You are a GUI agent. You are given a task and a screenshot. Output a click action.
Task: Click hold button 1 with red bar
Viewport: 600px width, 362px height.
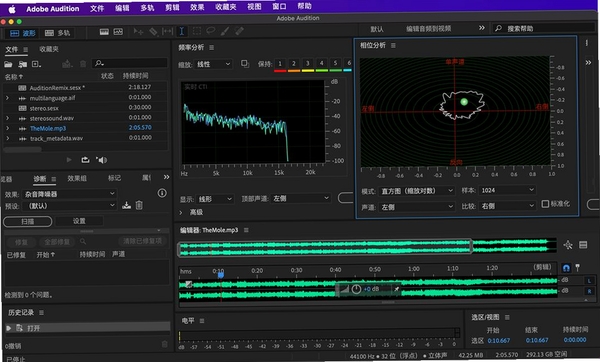(280, 64)
